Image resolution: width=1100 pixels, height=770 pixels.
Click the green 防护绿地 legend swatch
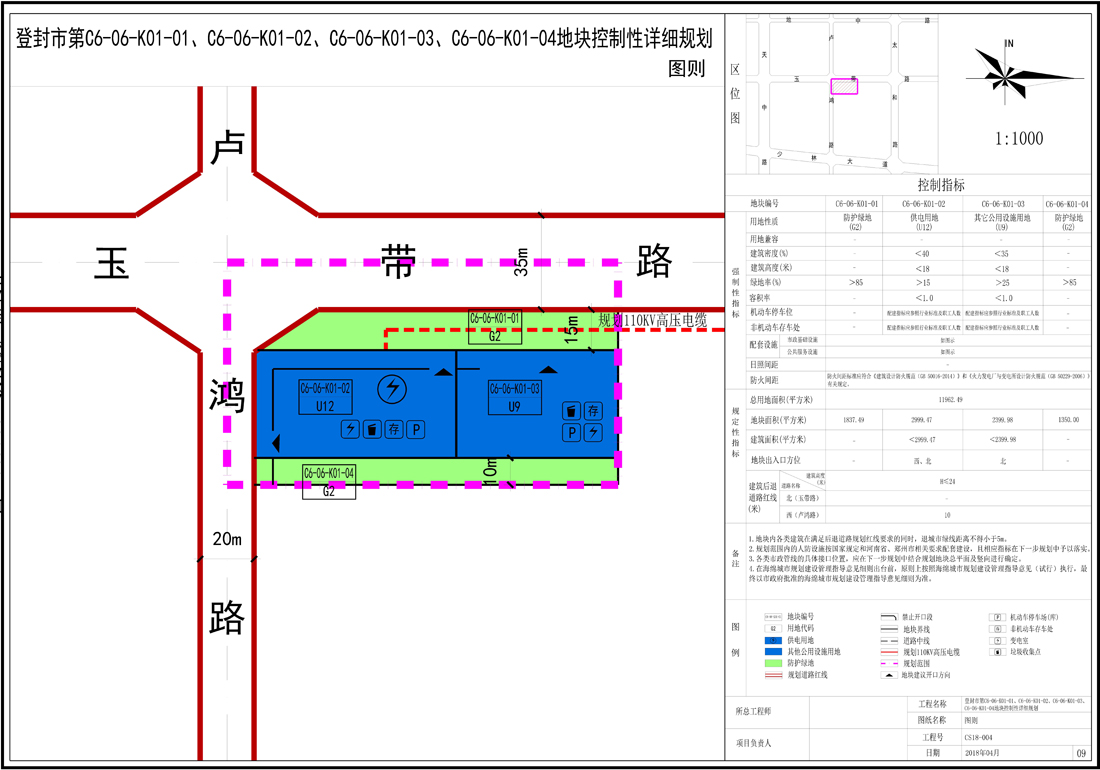[x=774, y=663]
